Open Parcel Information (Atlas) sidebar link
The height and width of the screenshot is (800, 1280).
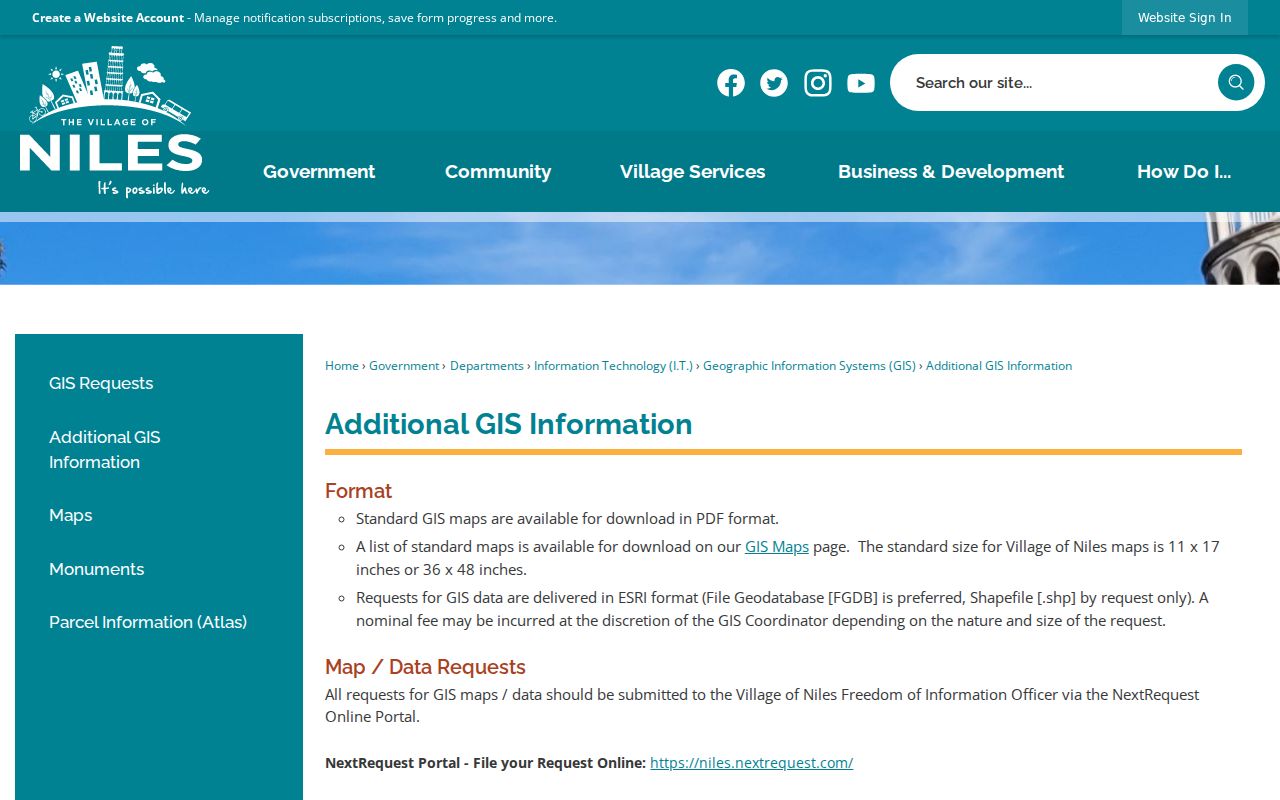tap(148, 622)
